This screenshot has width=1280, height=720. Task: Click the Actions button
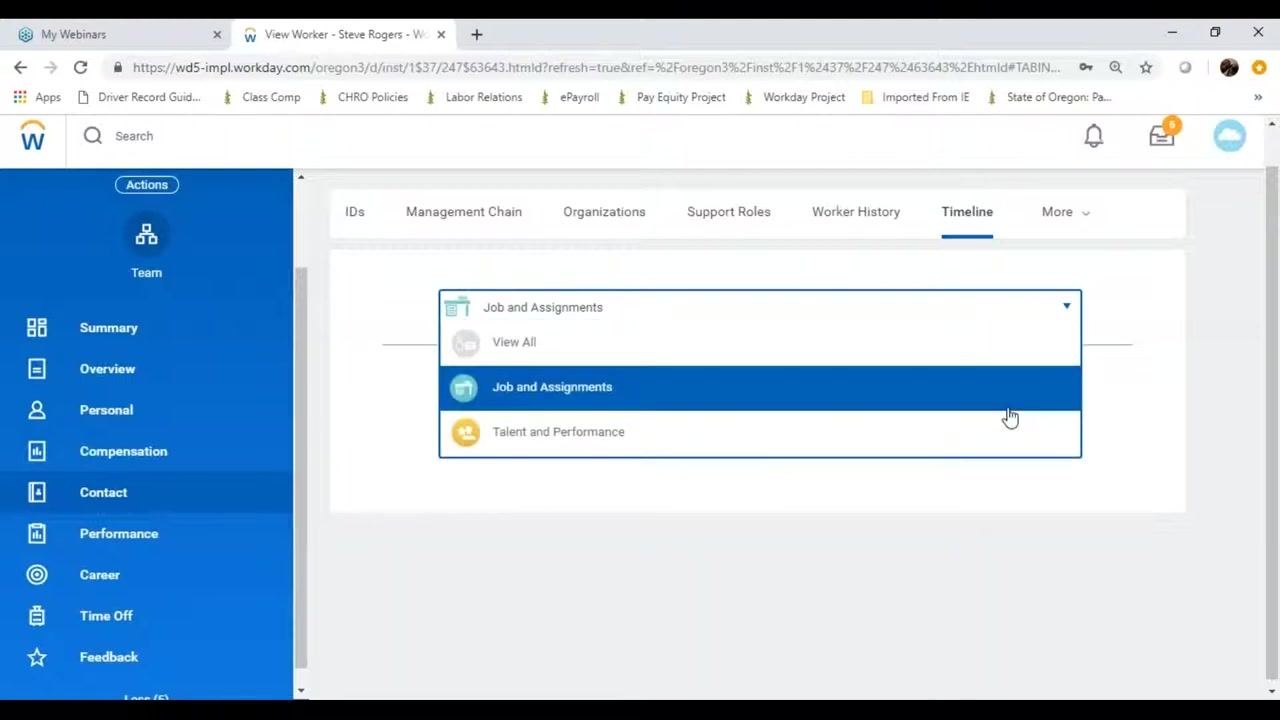pos(147,184)
